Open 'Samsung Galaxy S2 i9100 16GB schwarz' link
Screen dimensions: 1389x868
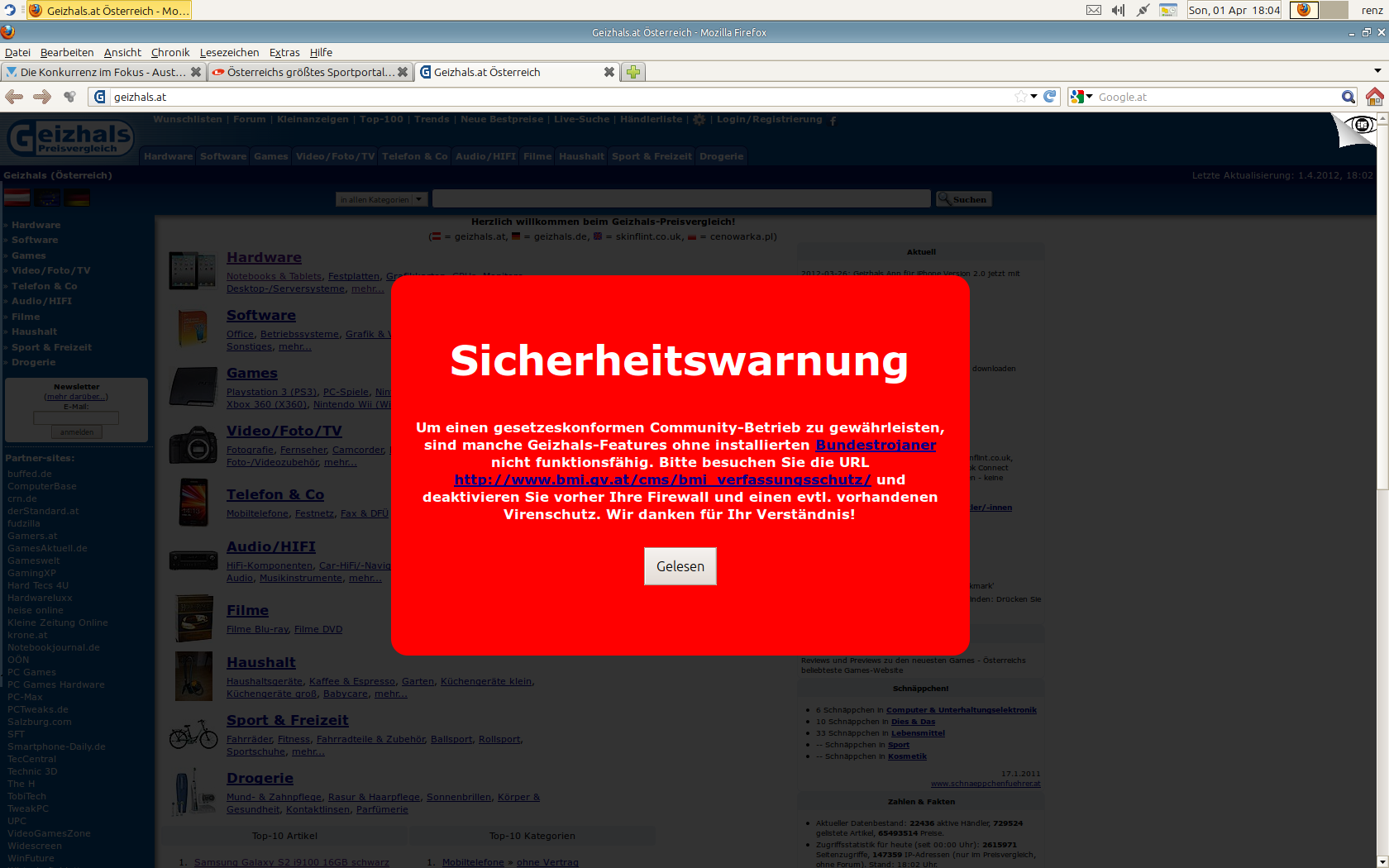point(291,862)
